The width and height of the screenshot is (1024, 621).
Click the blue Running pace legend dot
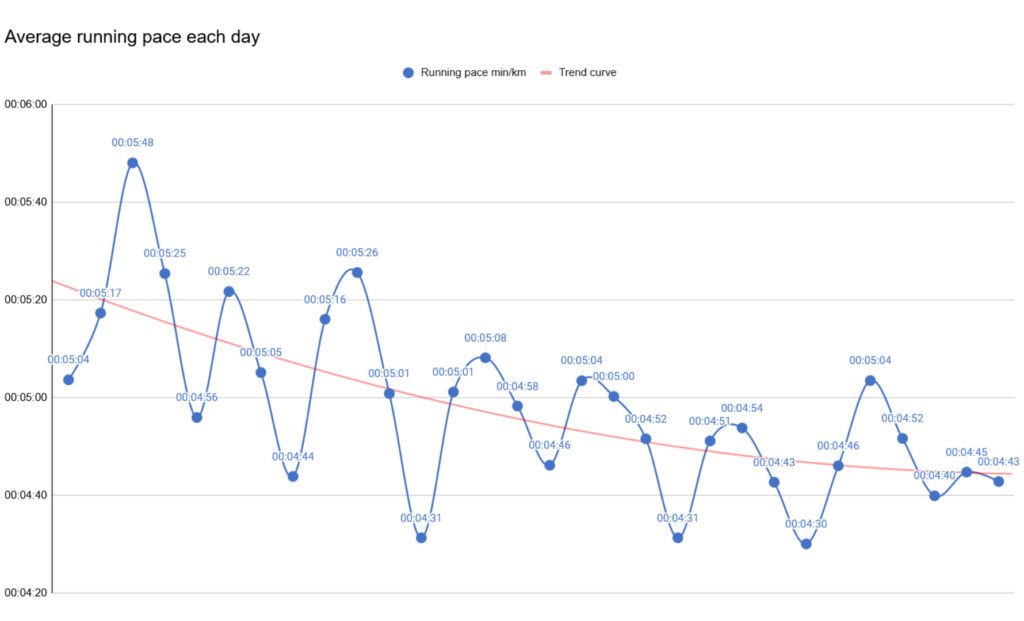(x=408, y=73)
